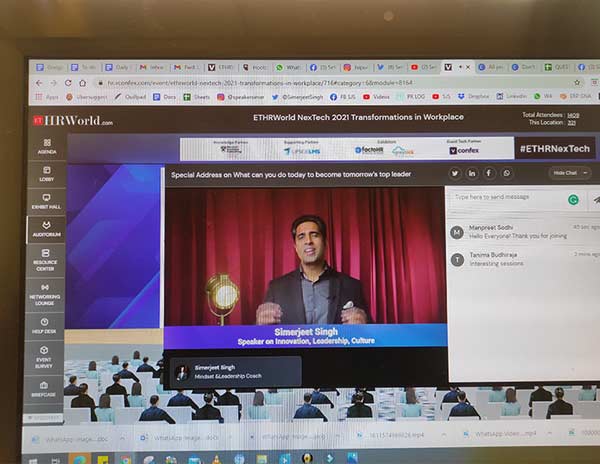Close the active vConfex tab
600x464 pixels.
[468, 67]
